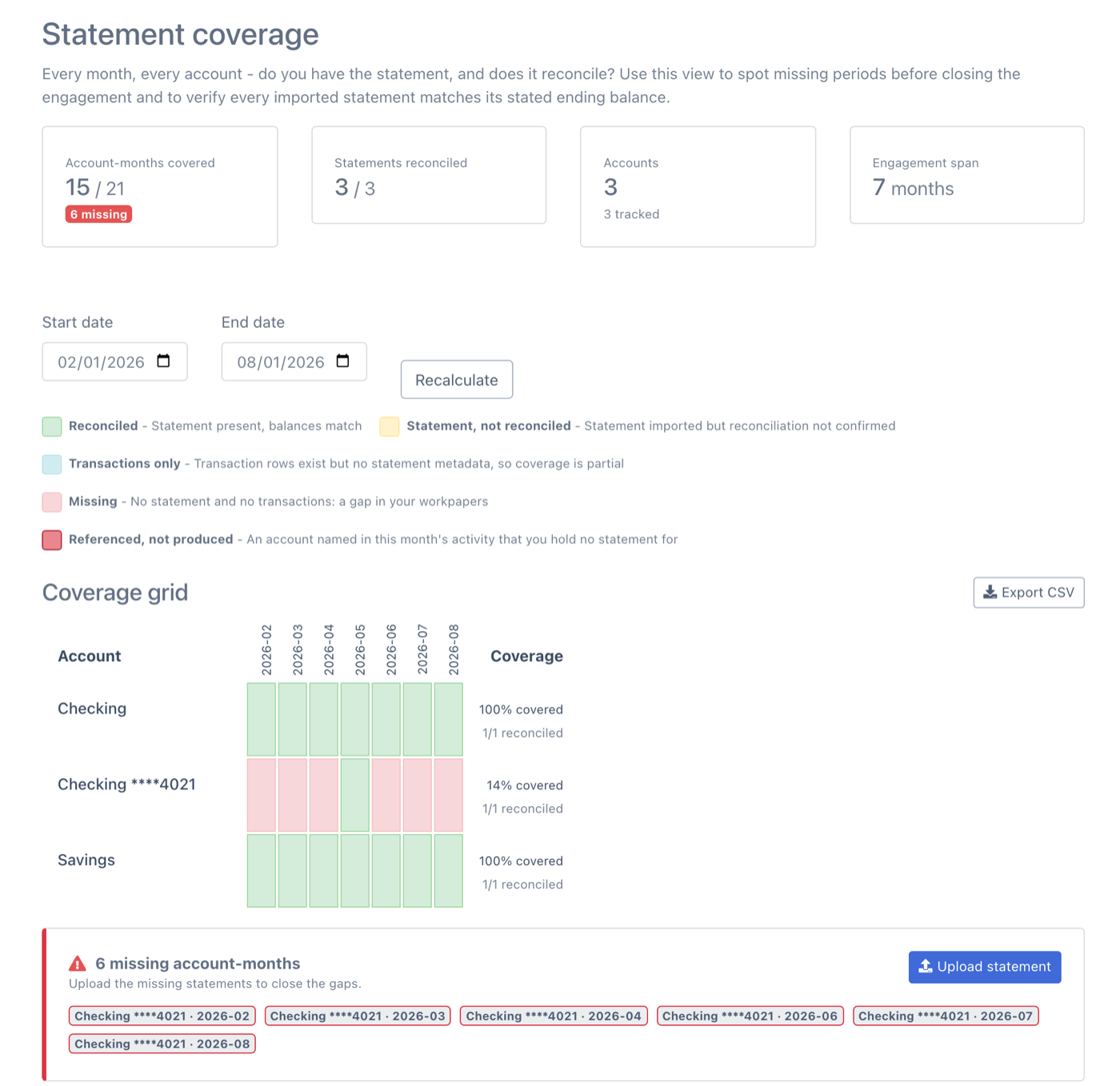
Task: Click the download icon in Export CSV
Action: point(990,592)
